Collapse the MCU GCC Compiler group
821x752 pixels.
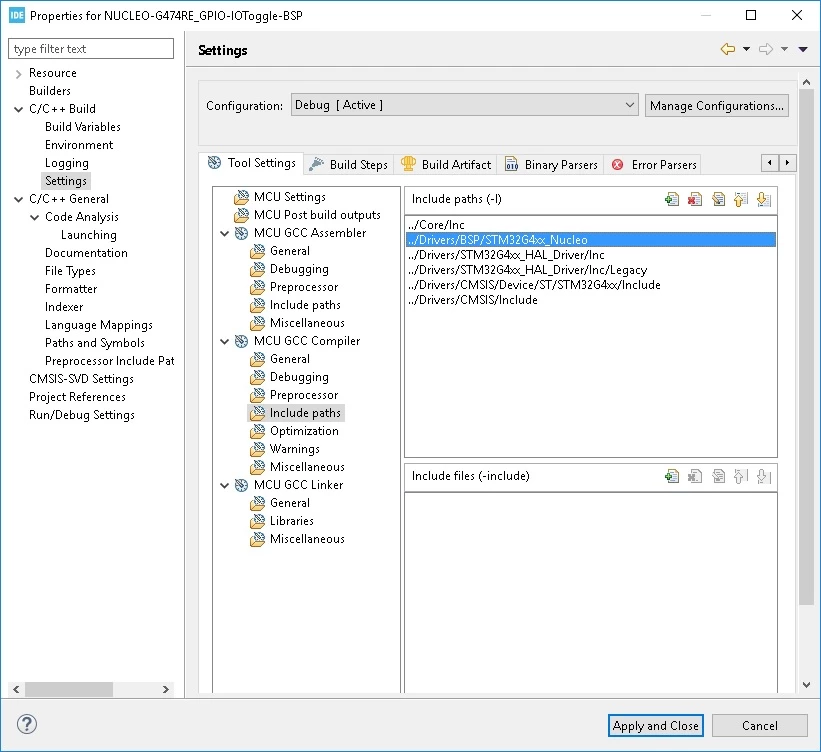225,341
